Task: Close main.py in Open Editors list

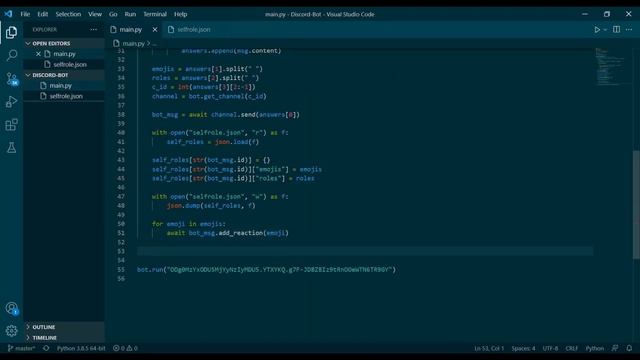Action: point(38,54)
